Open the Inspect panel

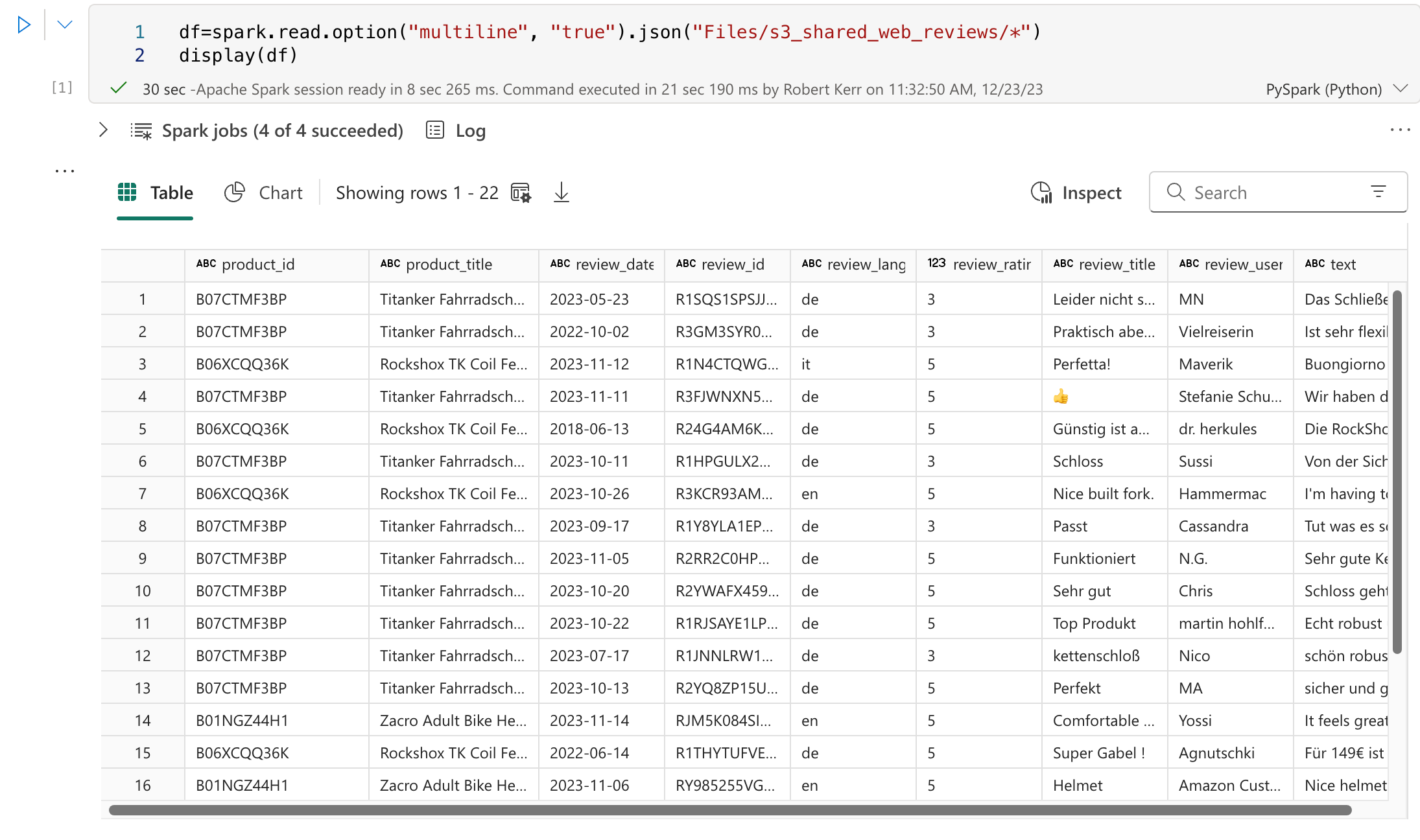click(x=1076, y=192)
